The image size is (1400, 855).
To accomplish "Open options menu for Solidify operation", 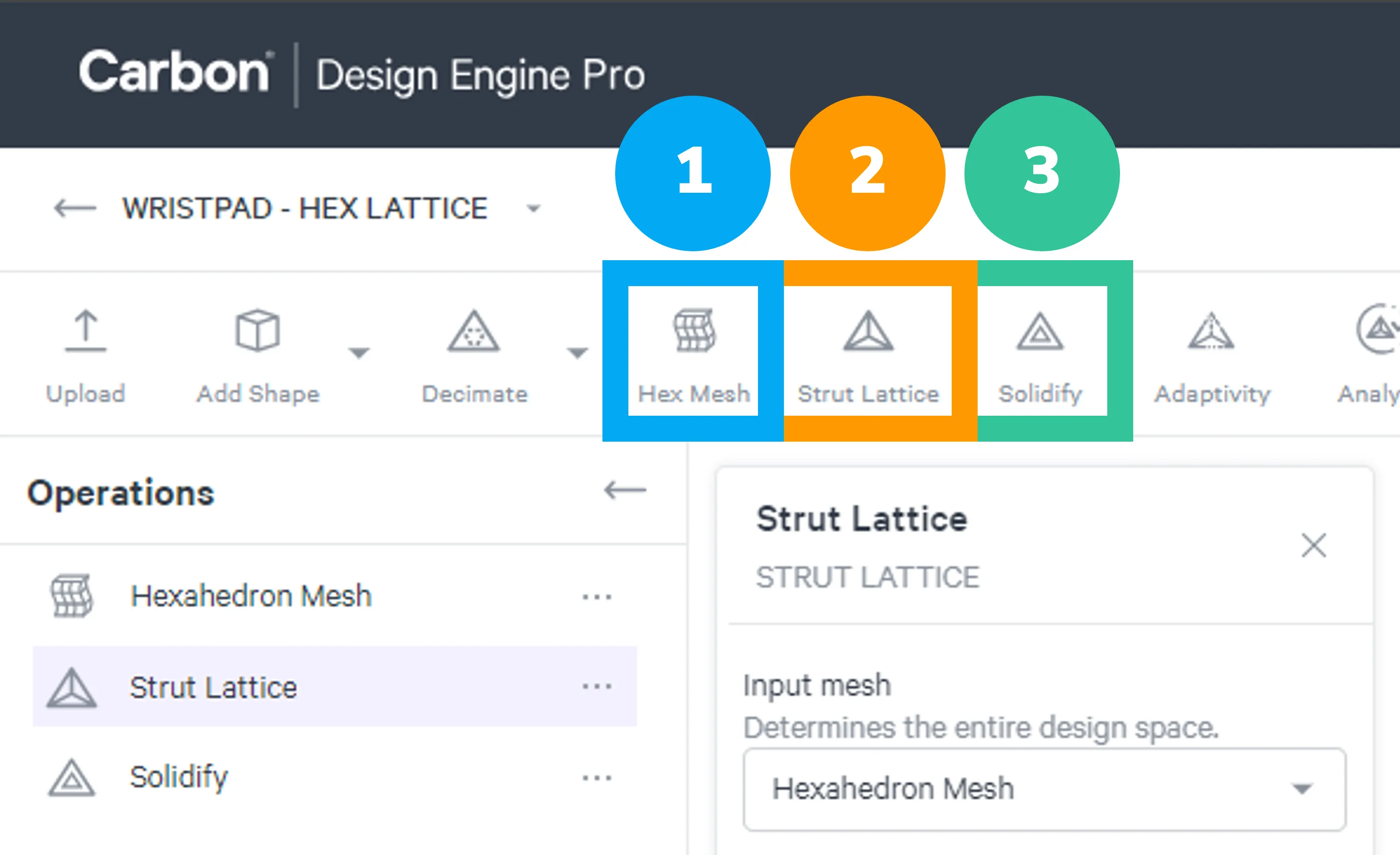I will (597, 777).
